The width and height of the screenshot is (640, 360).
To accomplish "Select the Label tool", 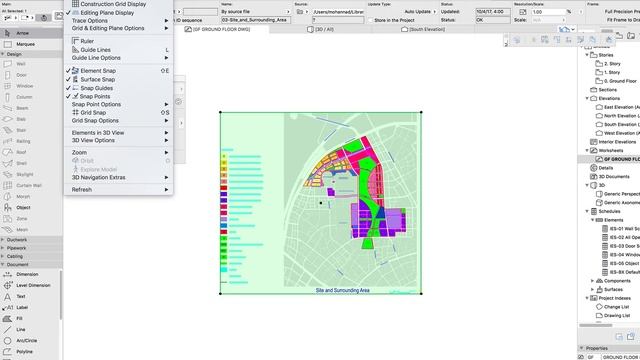I will (x=30, y=307).
